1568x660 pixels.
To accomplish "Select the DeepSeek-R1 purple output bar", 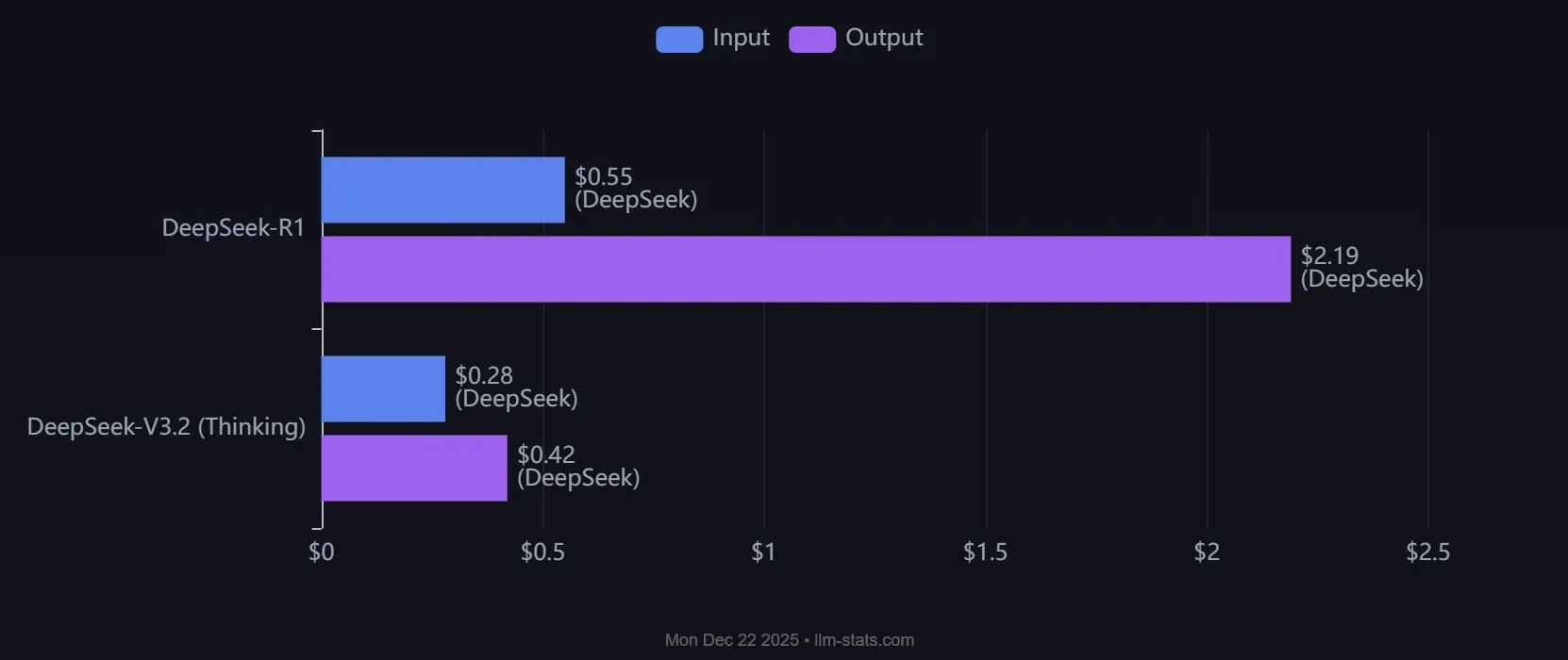I will point(806,269).
